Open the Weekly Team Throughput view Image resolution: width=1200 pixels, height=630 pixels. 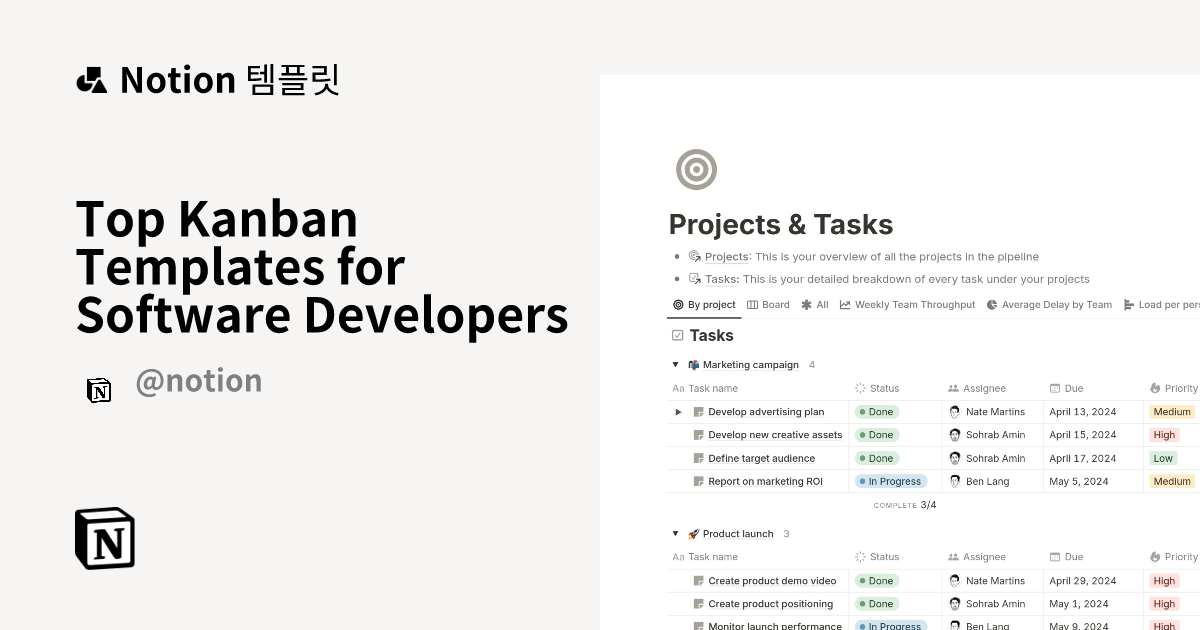(x=914, y=304)
